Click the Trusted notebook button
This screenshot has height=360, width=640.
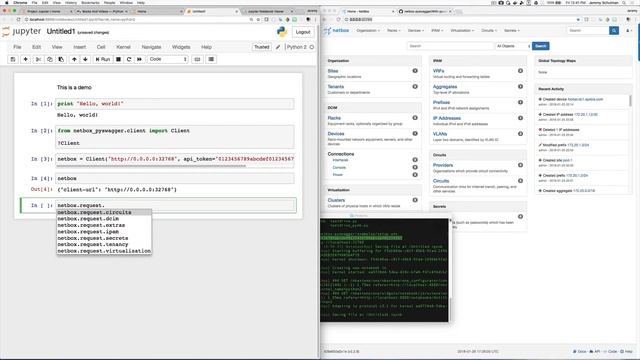tap(262, 47)
